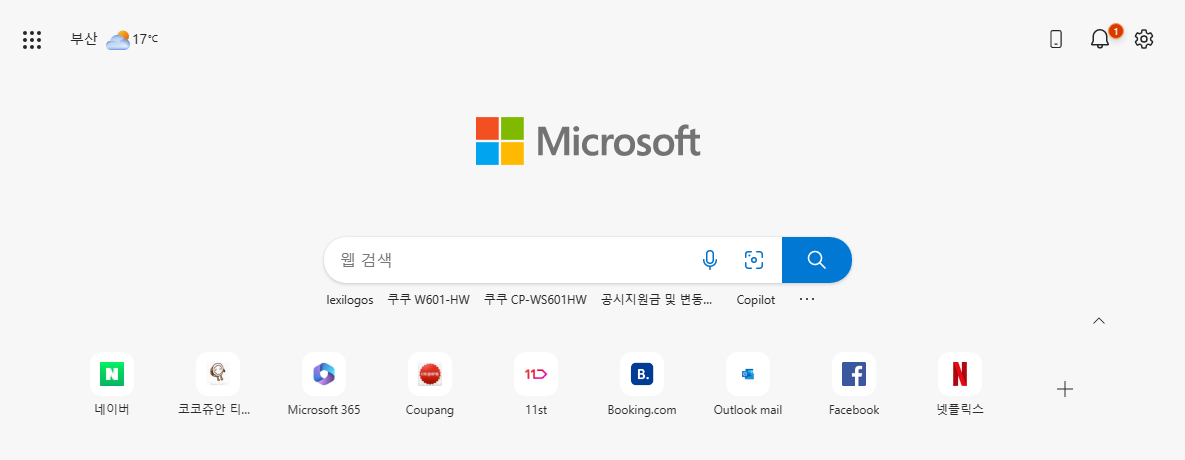Open the Facebook quick link icon
Viewport: 1185px width, 460px height.
pyautogui.click(x=854, y=374)
